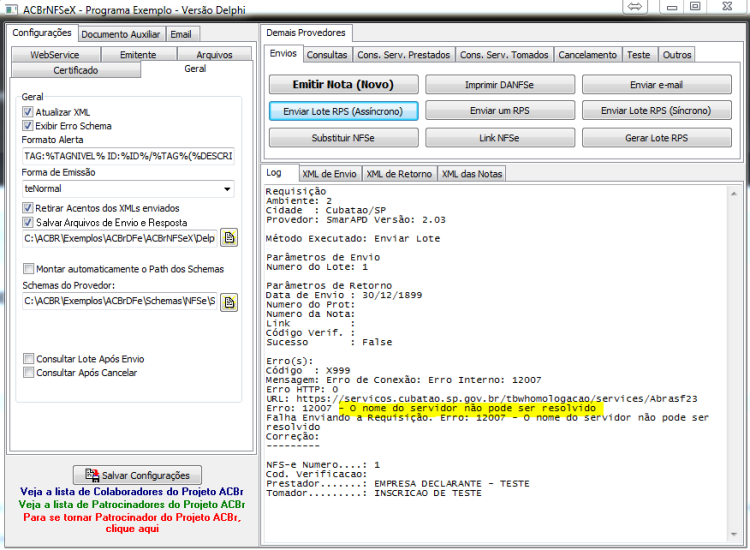This screenshot has height=550, width=750.
Task: Click the servicos.cubatao.sp.gov.br URL line in log
Action: pos(481,399)
